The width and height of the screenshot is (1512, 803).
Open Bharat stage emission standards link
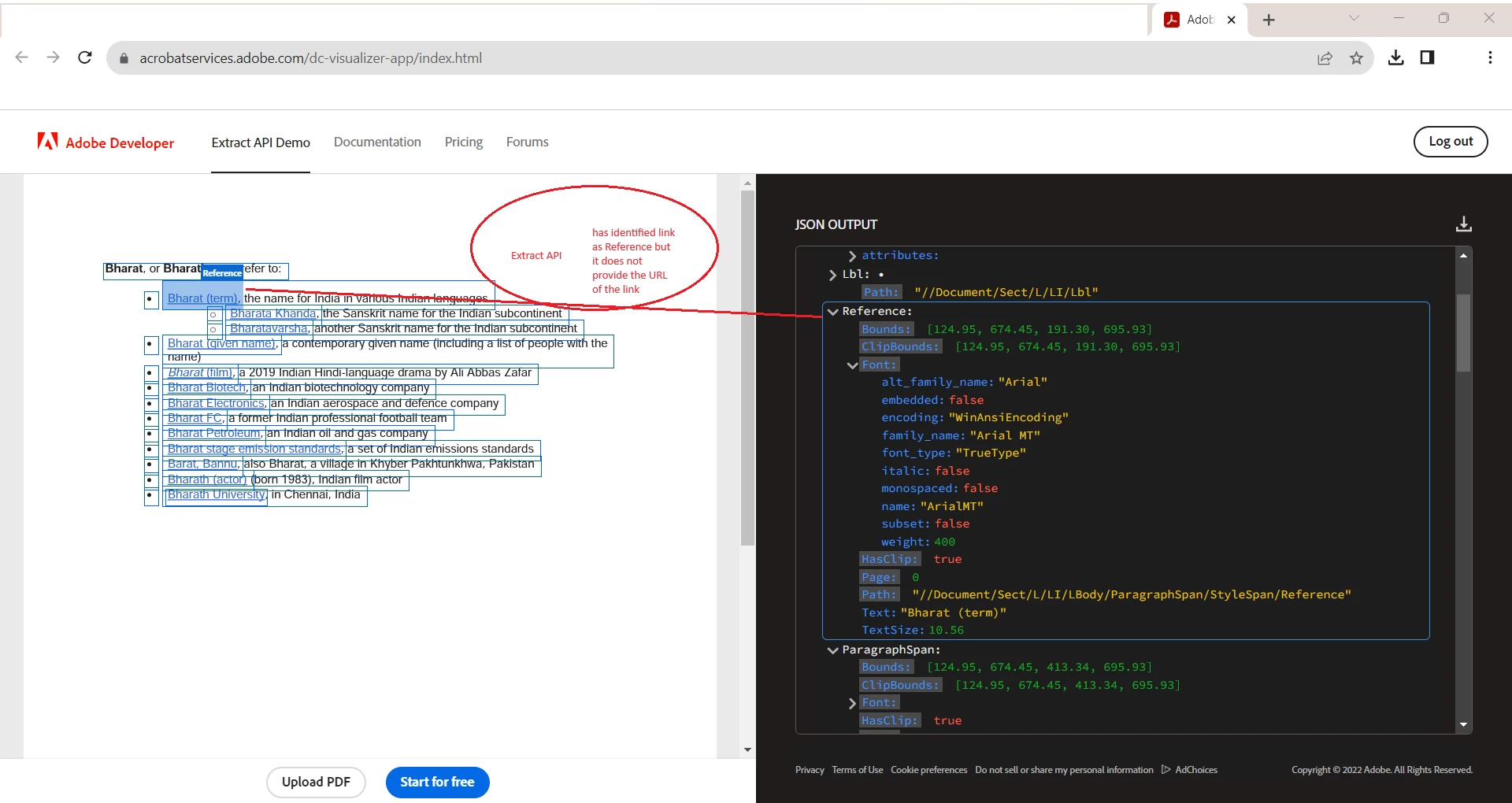pos(254,449)
